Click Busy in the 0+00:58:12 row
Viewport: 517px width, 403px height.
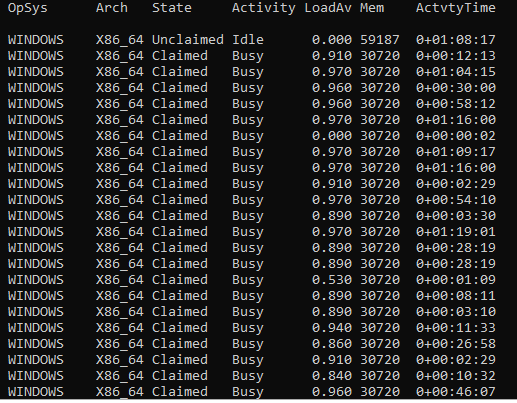click(248, 104)
